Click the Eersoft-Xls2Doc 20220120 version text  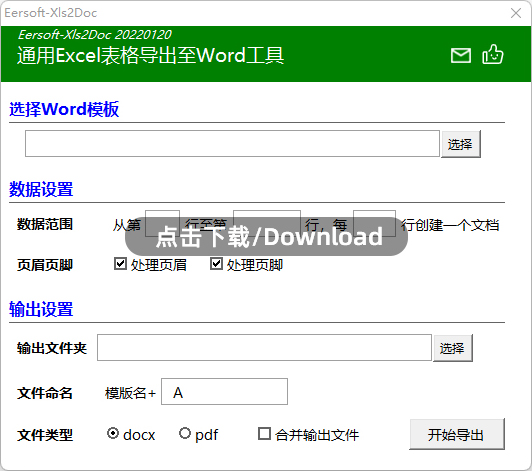click(x=95, y=35)
